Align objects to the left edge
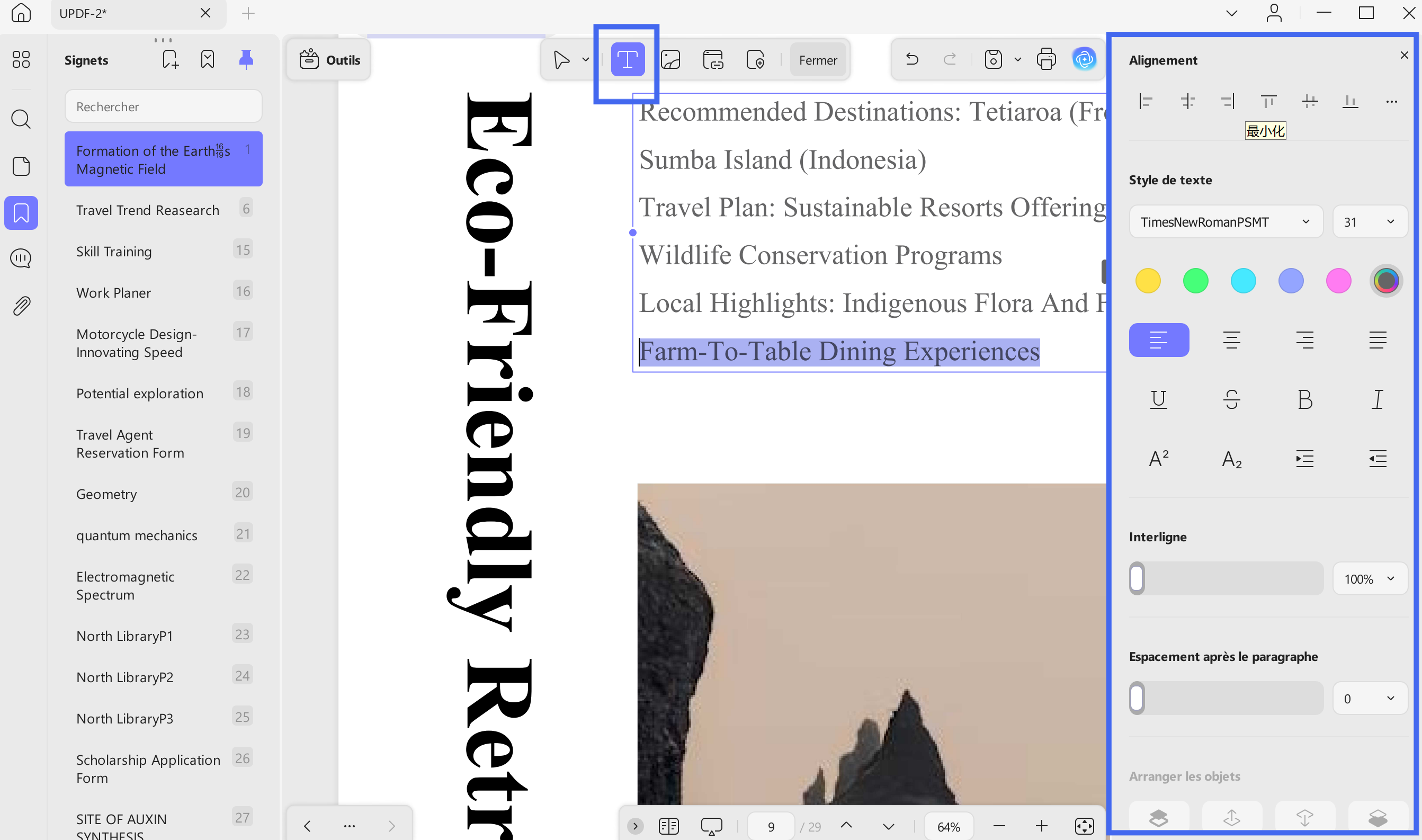1422x840 pixels. (x=1146, y=102)
